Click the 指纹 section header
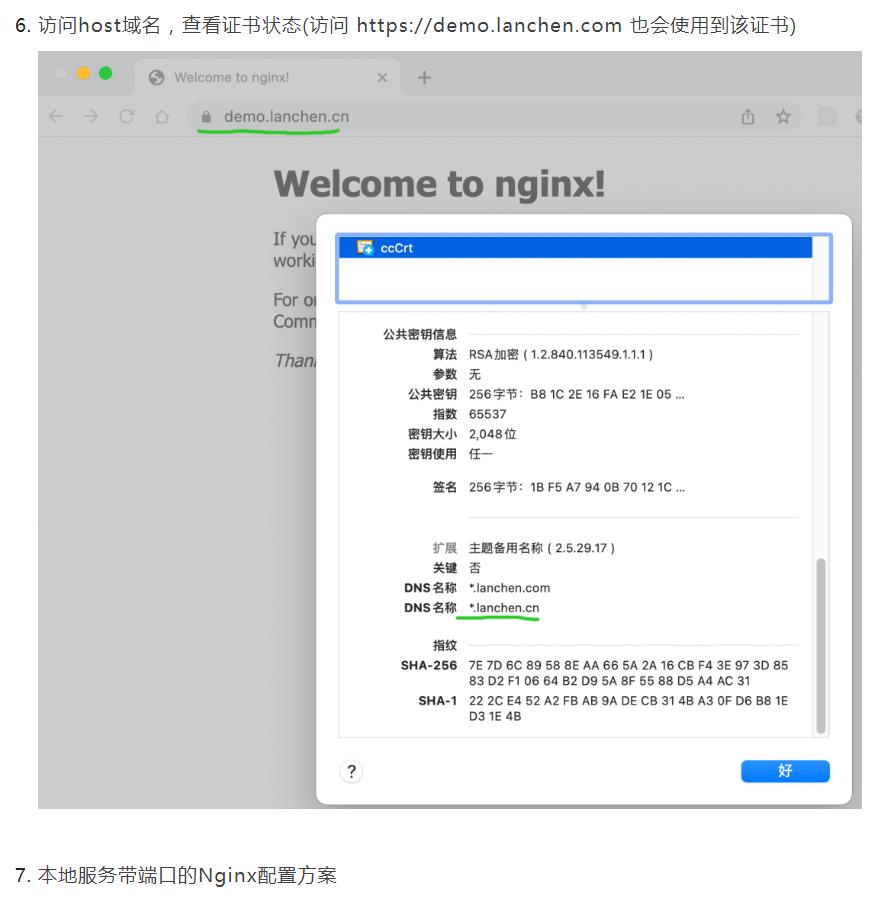The image size is (872, 899). (444, 646)
